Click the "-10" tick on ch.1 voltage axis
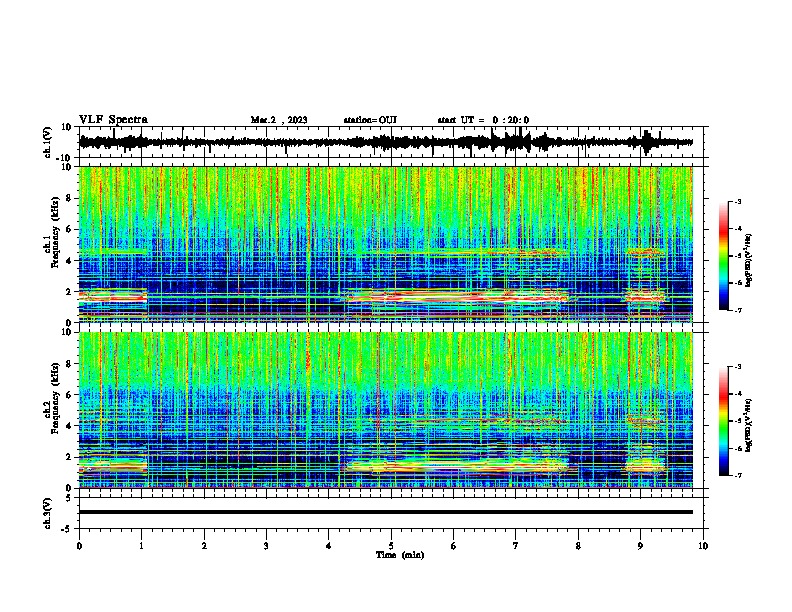792x612 pixels. coord(65,157)
